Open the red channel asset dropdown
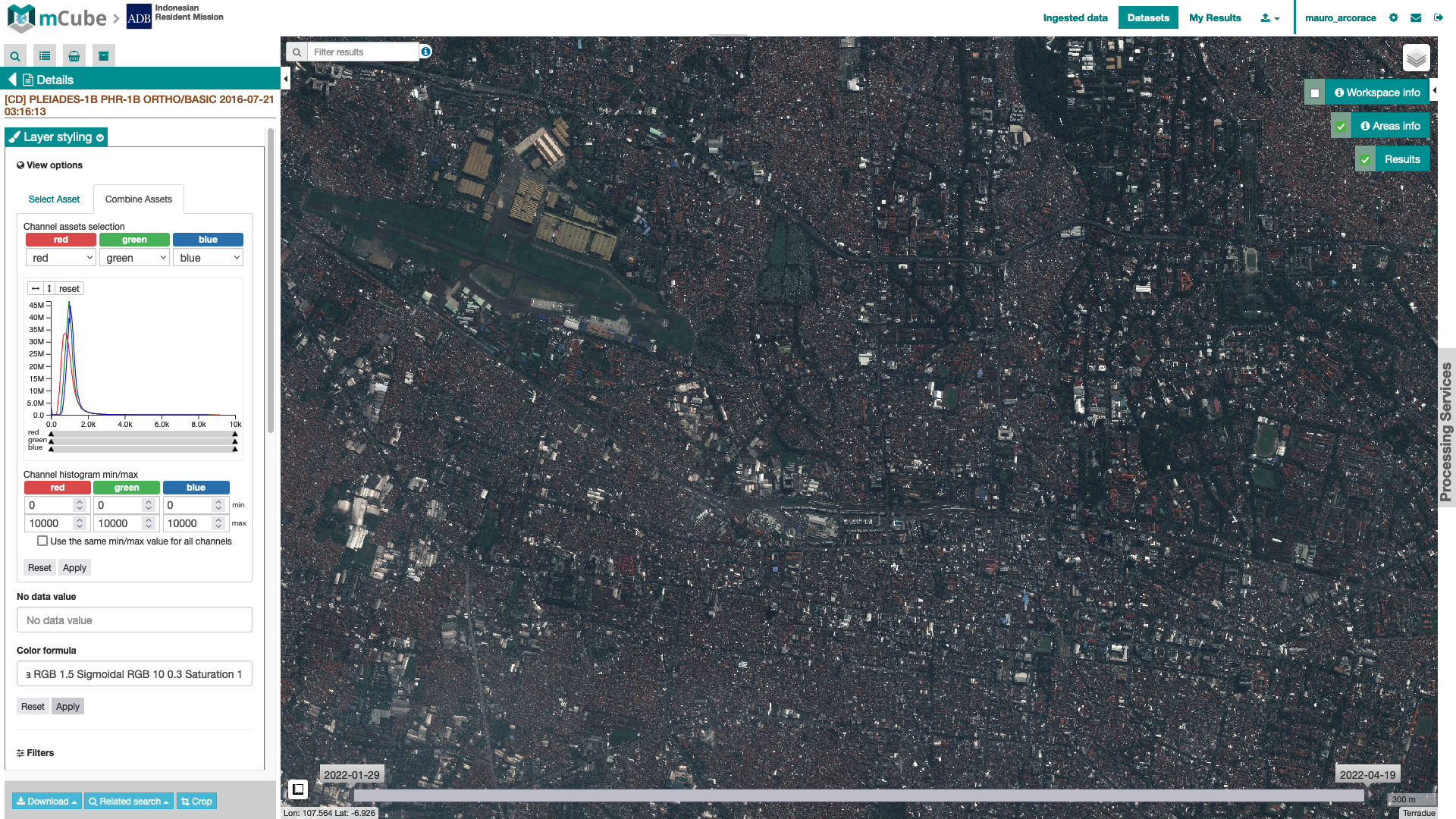Screen dimensions: 1456x819 click(61, 258)
